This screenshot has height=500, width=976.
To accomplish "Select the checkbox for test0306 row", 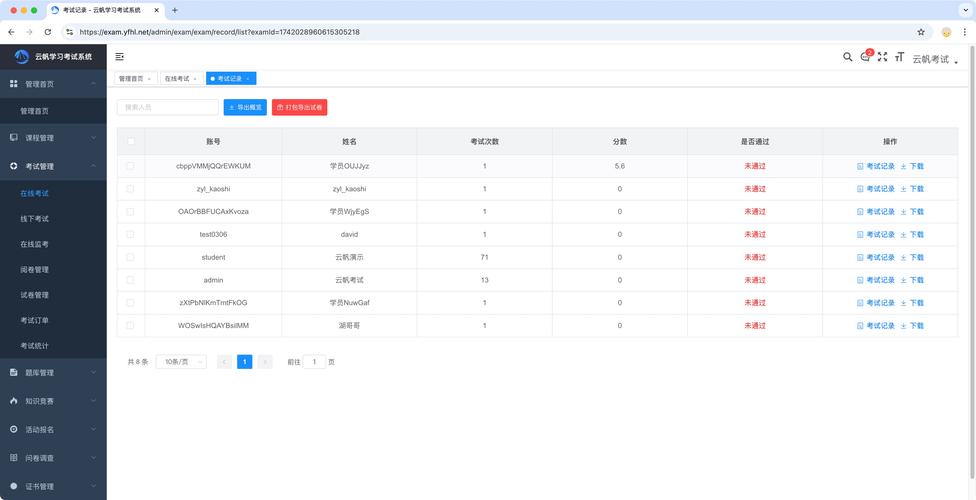I will (130, 234).
